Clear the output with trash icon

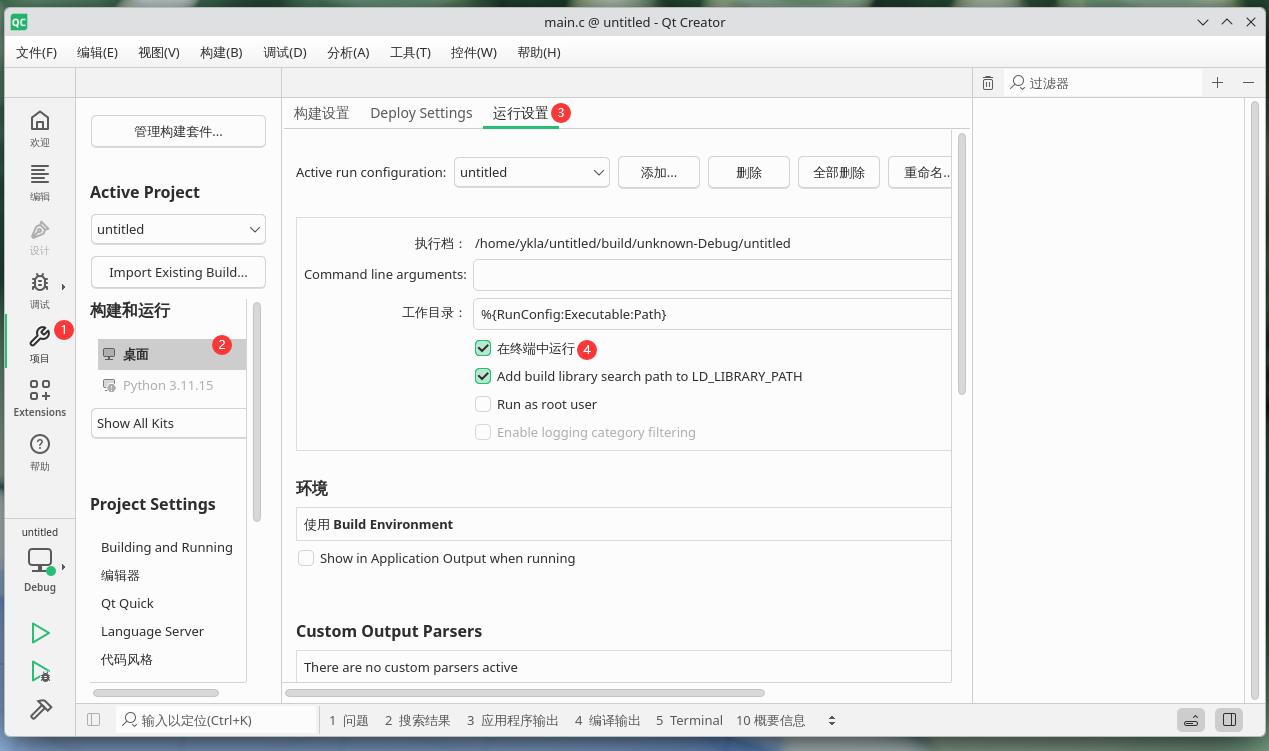pyautogui.click(x=988, y=83)
